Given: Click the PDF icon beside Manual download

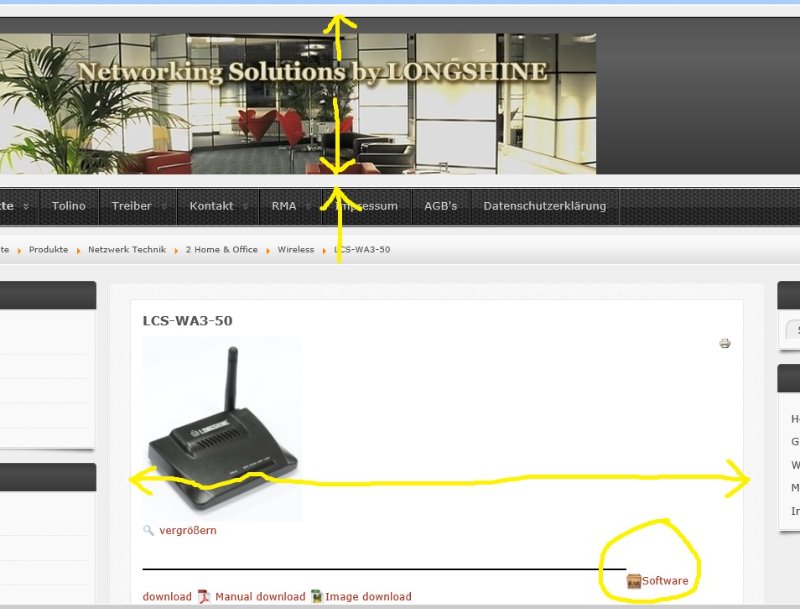Looking at the screenshot, I should [204, 596].
